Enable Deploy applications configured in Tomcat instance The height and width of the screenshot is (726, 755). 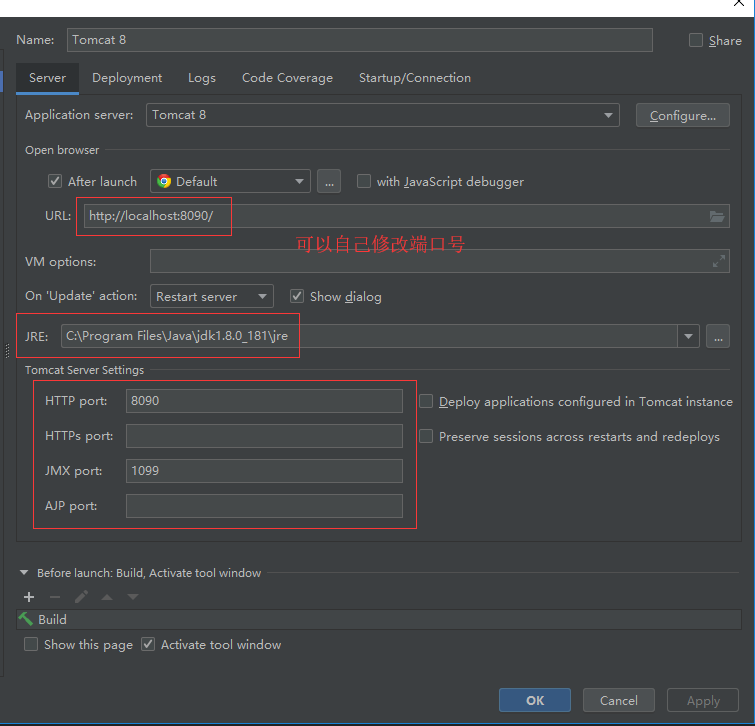426,401
